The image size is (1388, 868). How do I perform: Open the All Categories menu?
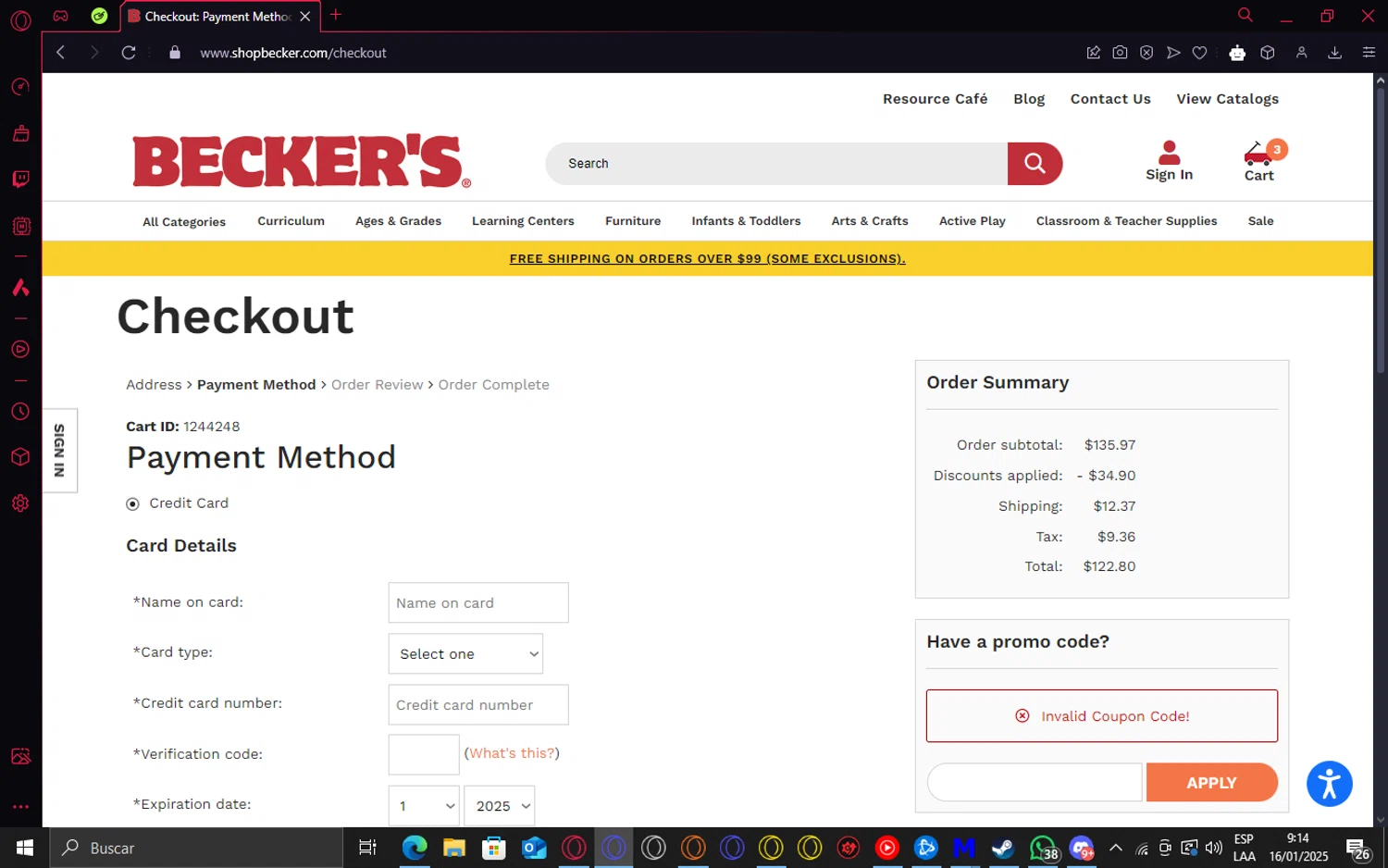coord(184,222)
